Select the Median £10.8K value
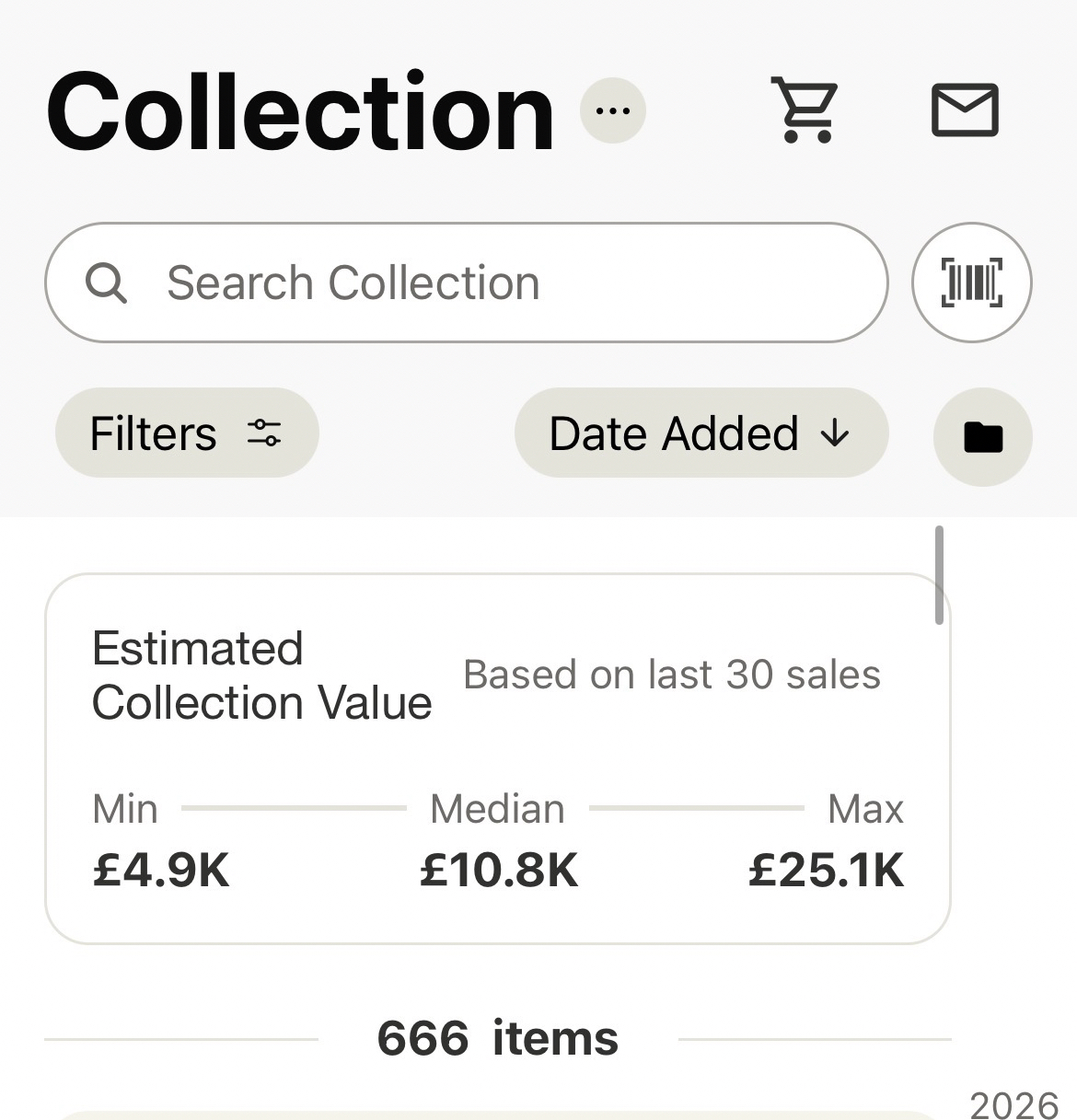Image resolution: width=1077 pixels, height=1120 pixels. pyautogui.click(x=499, y=870)
